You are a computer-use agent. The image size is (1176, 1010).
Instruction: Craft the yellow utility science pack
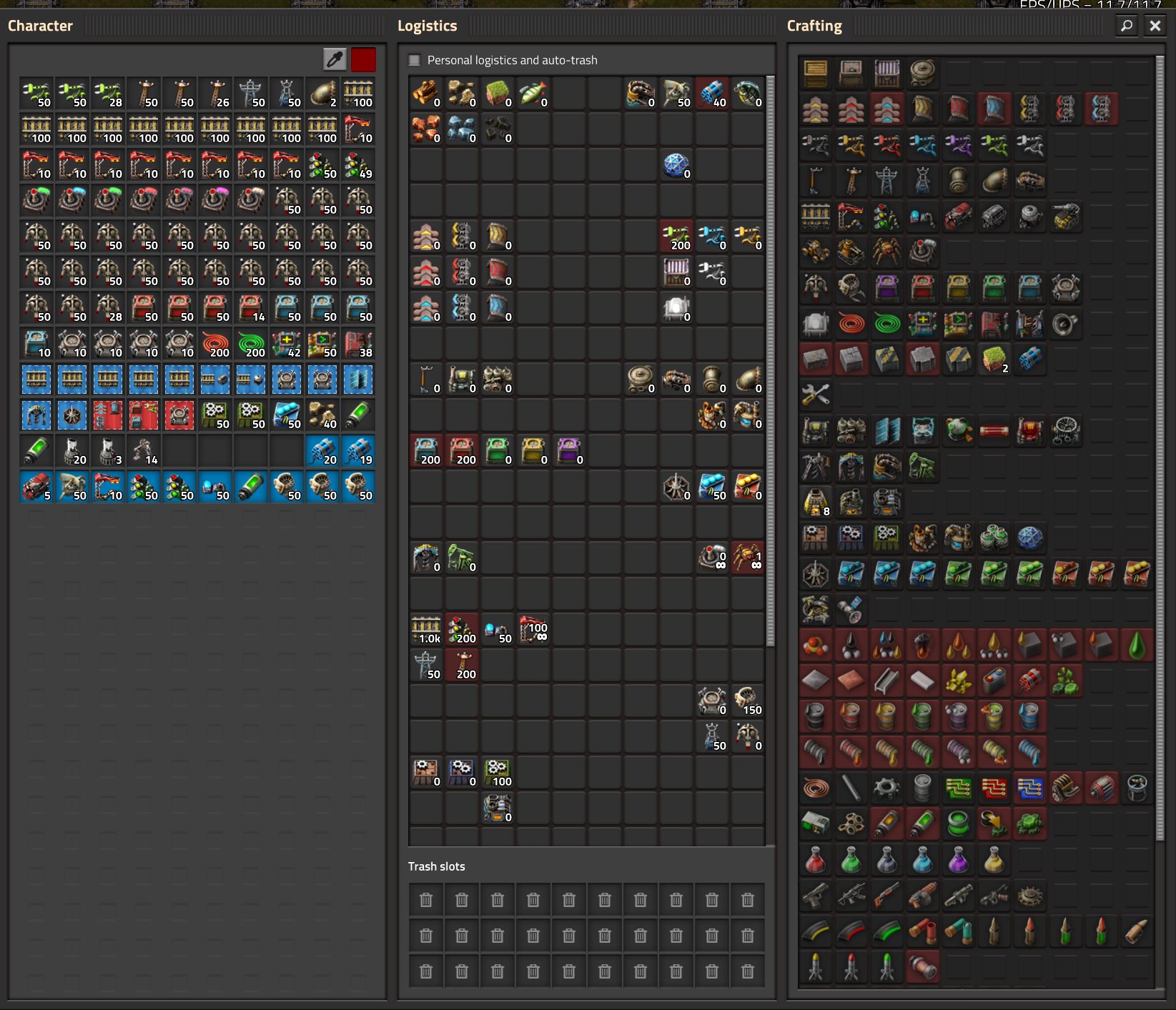click(994, 859)
